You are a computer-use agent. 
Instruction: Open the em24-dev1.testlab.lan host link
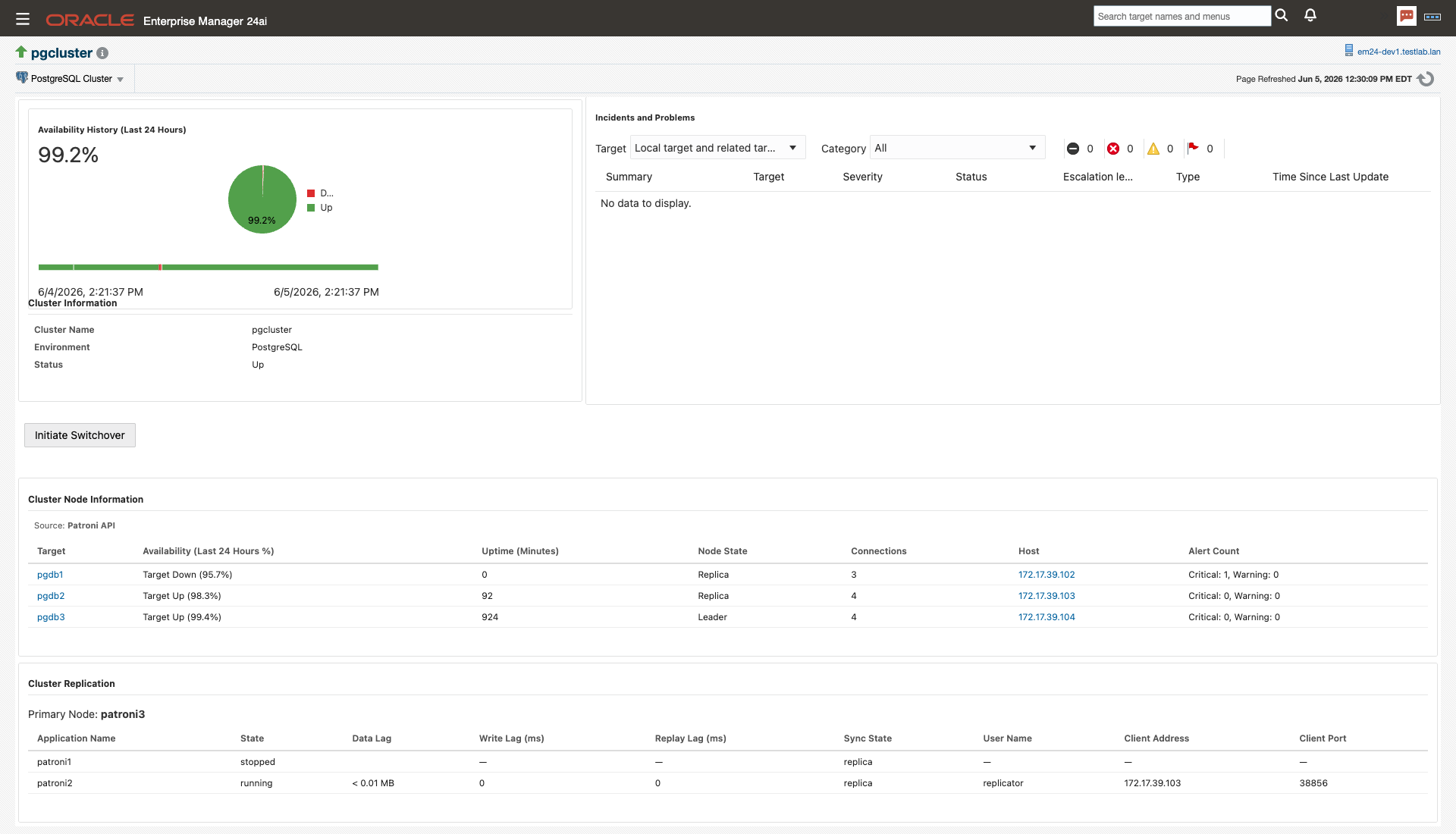coord(1398,52)
